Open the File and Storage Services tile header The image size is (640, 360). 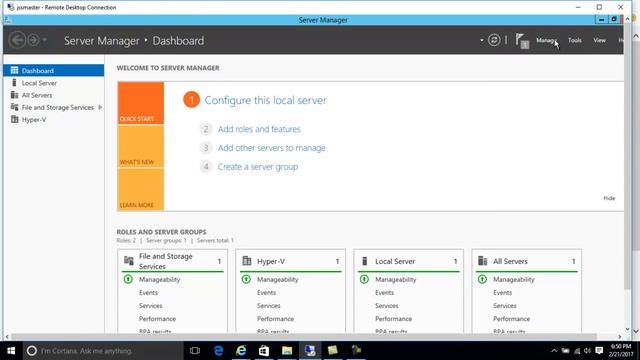click(x=173, y=261)
